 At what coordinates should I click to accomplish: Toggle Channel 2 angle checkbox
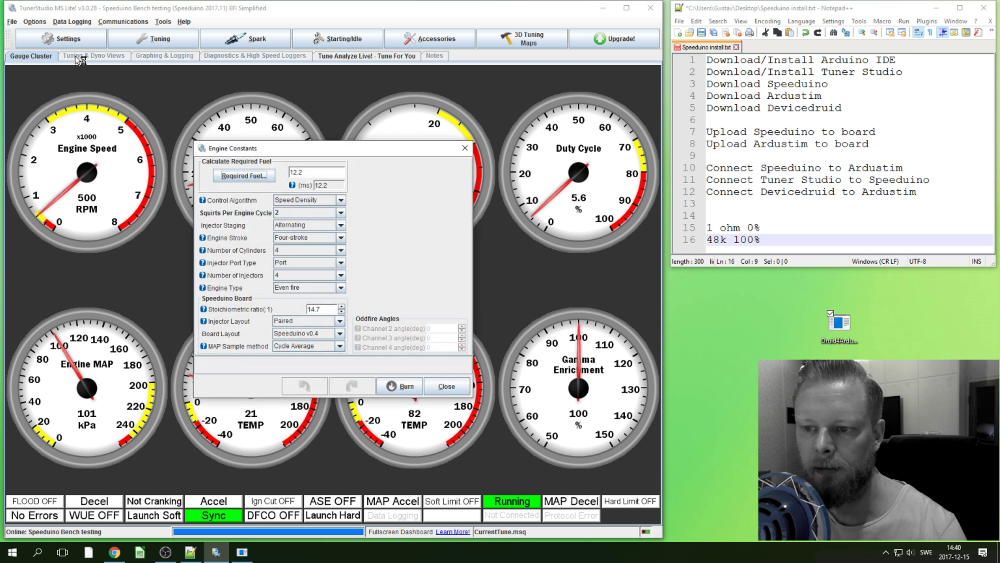coord(358,328)
